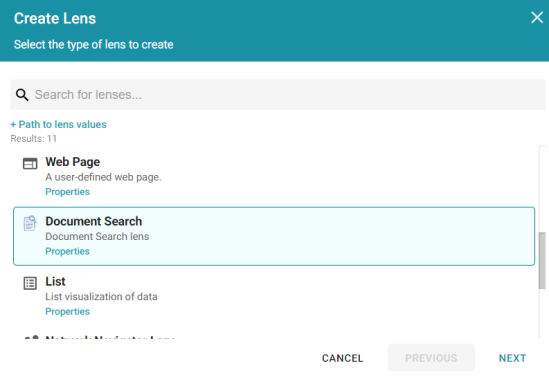549x379 pixels.
Task: Open Properties under Document Search
Action: 67,251
